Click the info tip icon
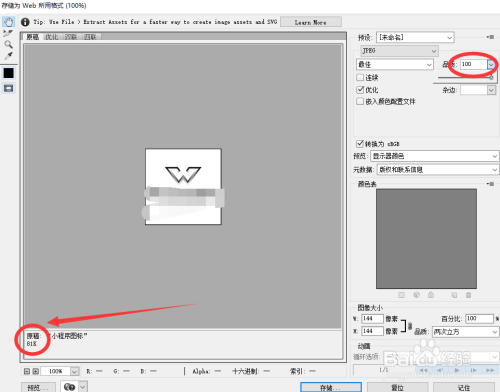This screenshot has height=392, width=500. (25, 22)
